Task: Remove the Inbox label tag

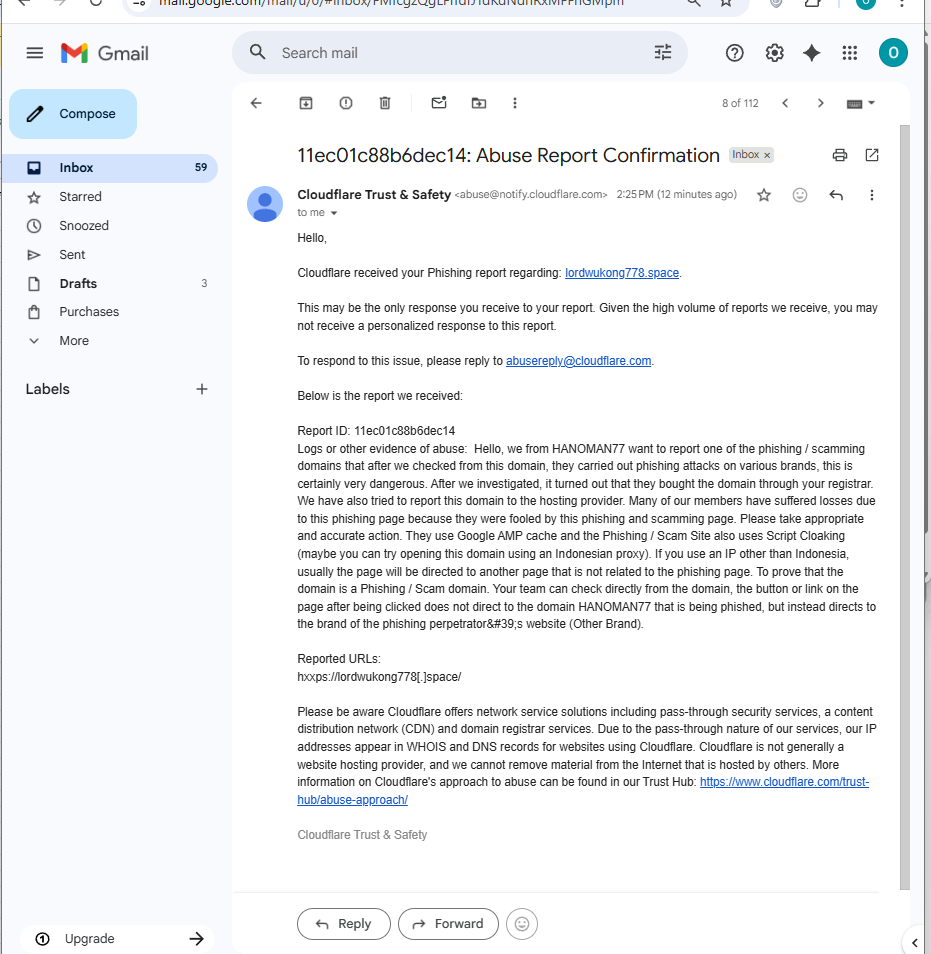Action: [767, 155]
